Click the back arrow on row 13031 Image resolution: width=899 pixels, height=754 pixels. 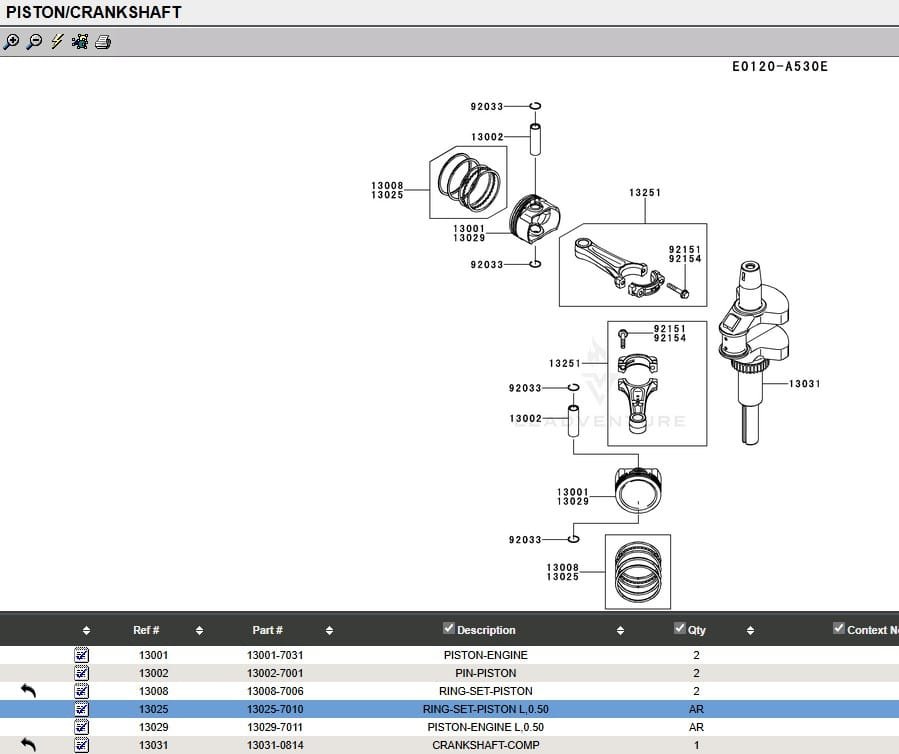pyautogui.click(x=28, y=745)
